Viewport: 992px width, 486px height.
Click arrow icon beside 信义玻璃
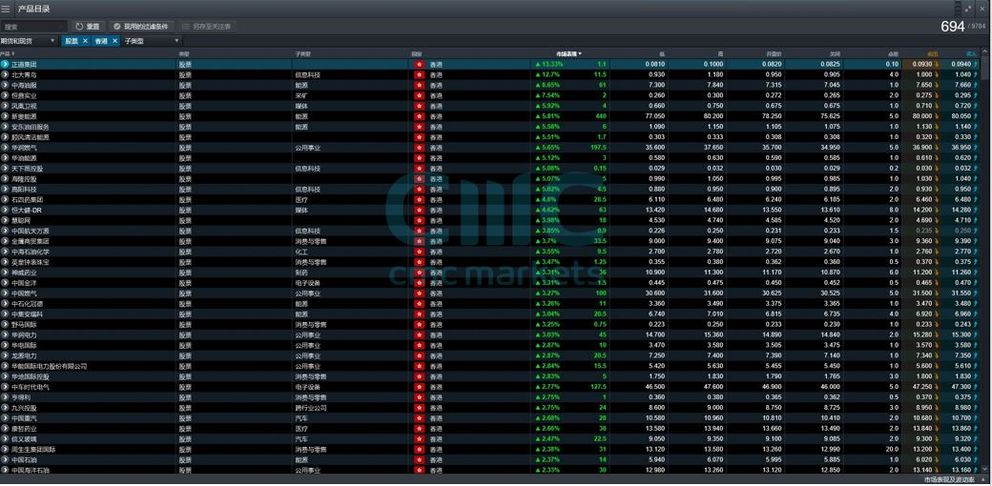pyautogui.click(x=5, y=439)
